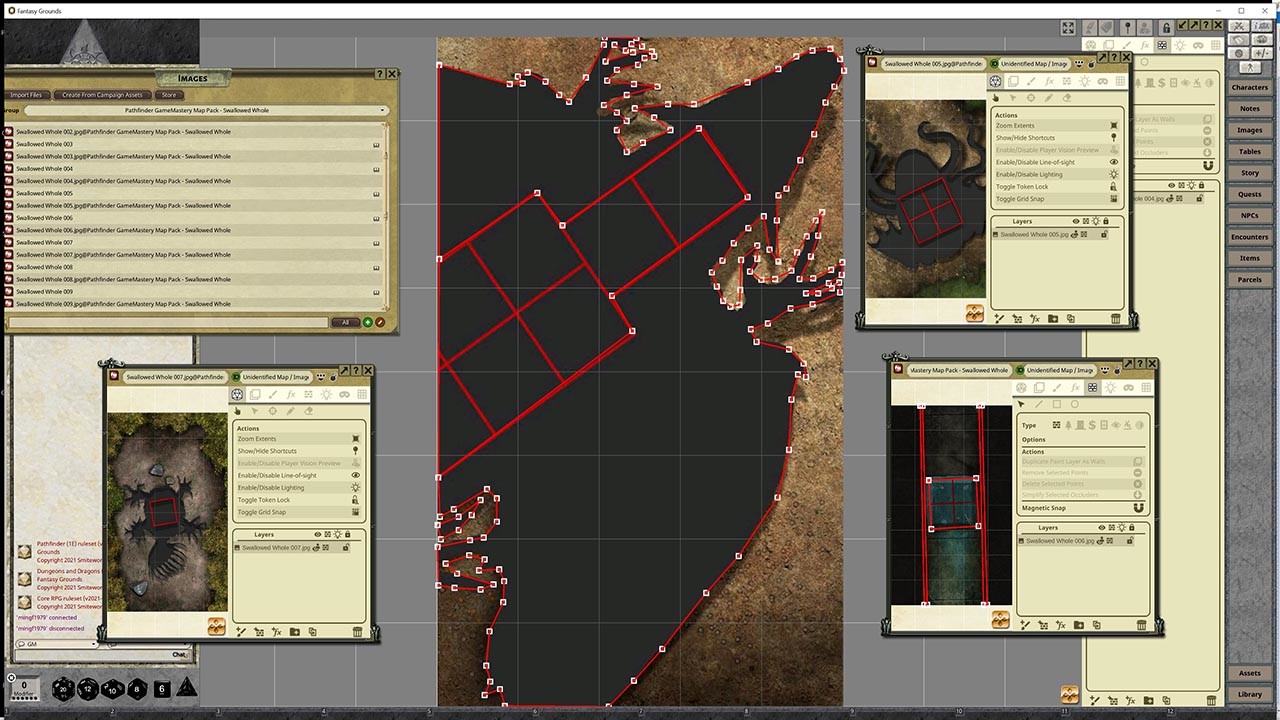Click Create From Campaign Assets button
1280x720 pixels.
102,95
